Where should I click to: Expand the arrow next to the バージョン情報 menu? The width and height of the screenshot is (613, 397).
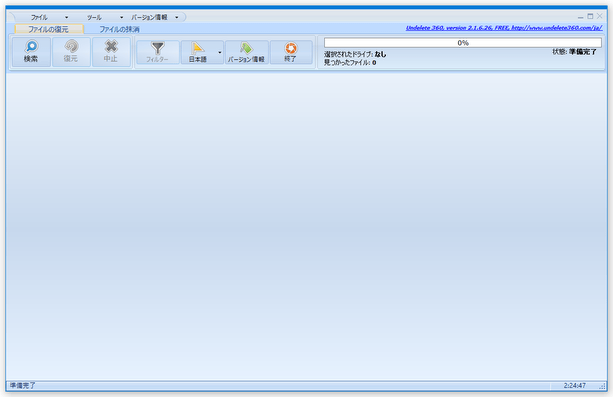click(x=177, y=17)
